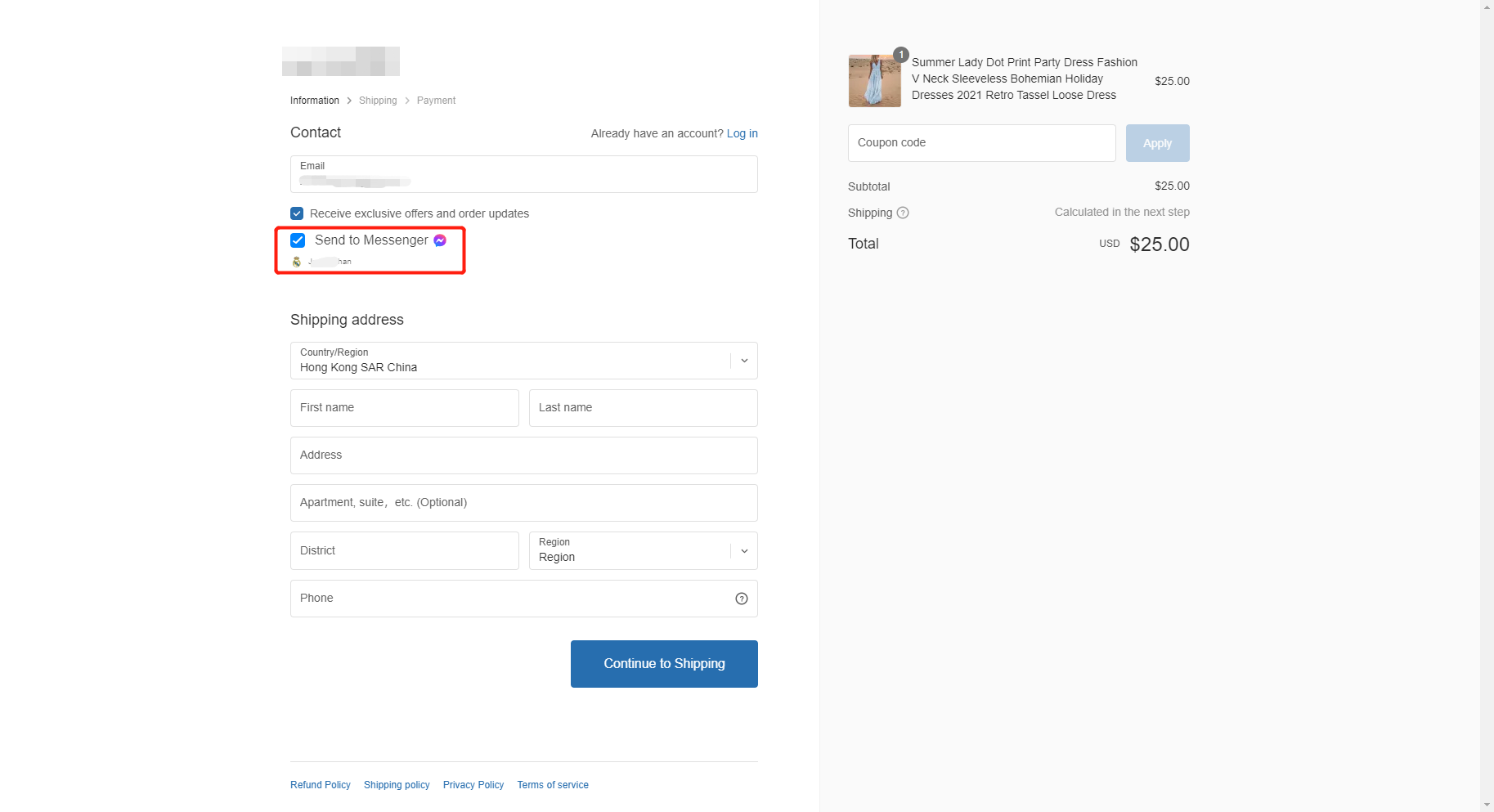Open the Country/Region dropdown
The width and height of the screenshot is (1494, 812).
tap(524, 361)
